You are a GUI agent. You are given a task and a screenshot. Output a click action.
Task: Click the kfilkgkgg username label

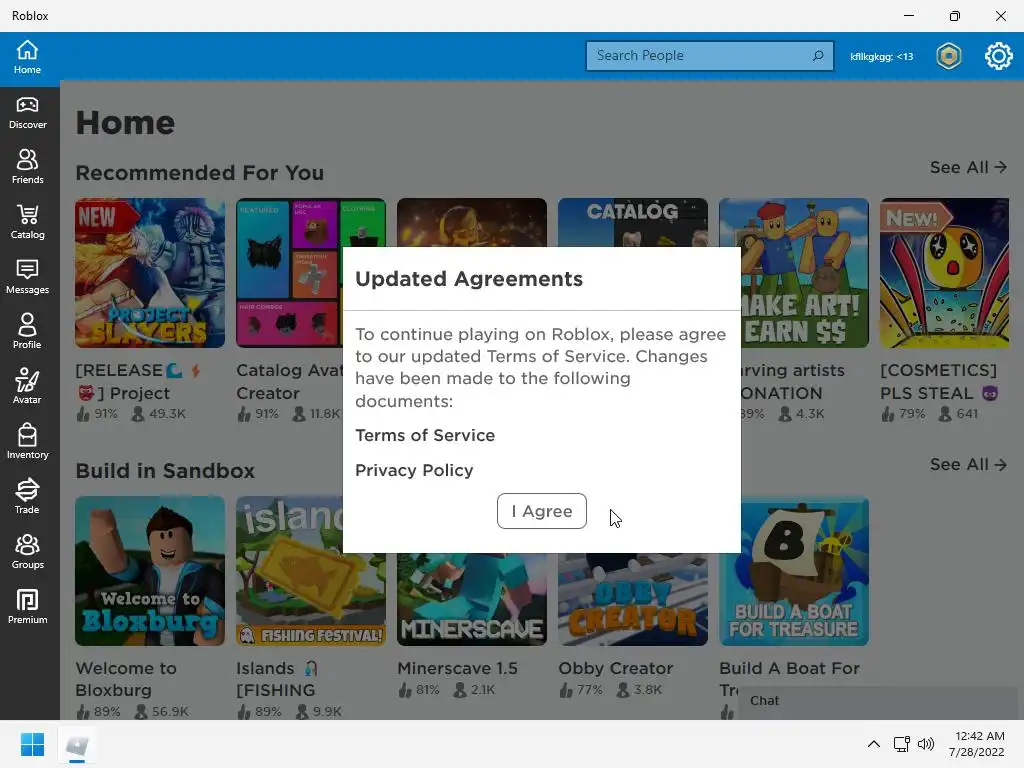882,57
